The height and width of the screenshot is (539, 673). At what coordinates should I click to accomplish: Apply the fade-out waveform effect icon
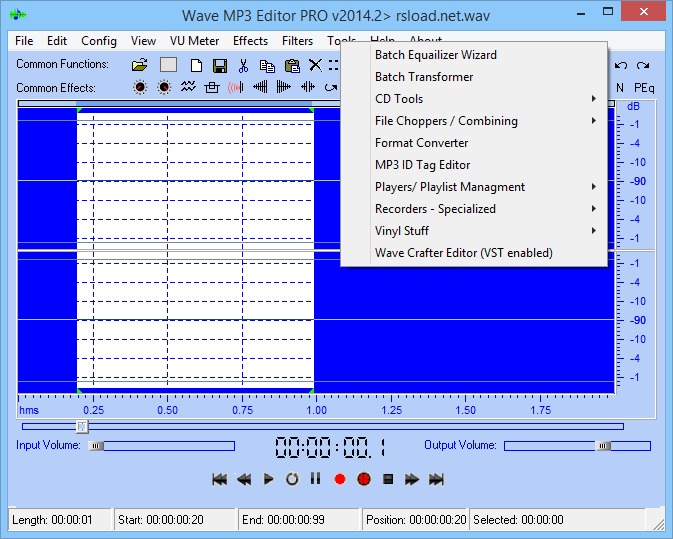tap(283, 87)
